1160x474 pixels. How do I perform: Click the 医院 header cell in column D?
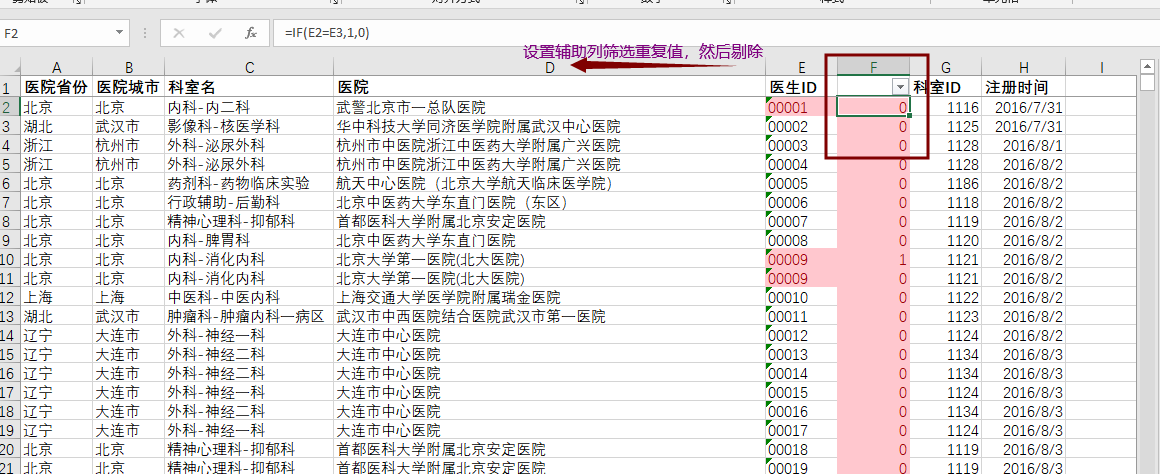(x=550, y=87)
